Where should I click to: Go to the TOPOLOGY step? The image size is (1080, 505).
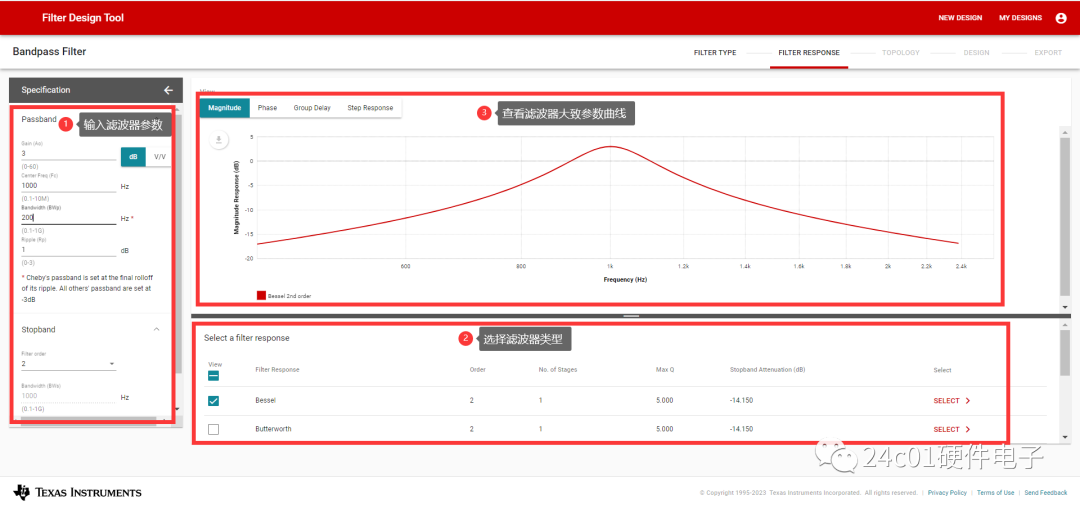point(900,53)
